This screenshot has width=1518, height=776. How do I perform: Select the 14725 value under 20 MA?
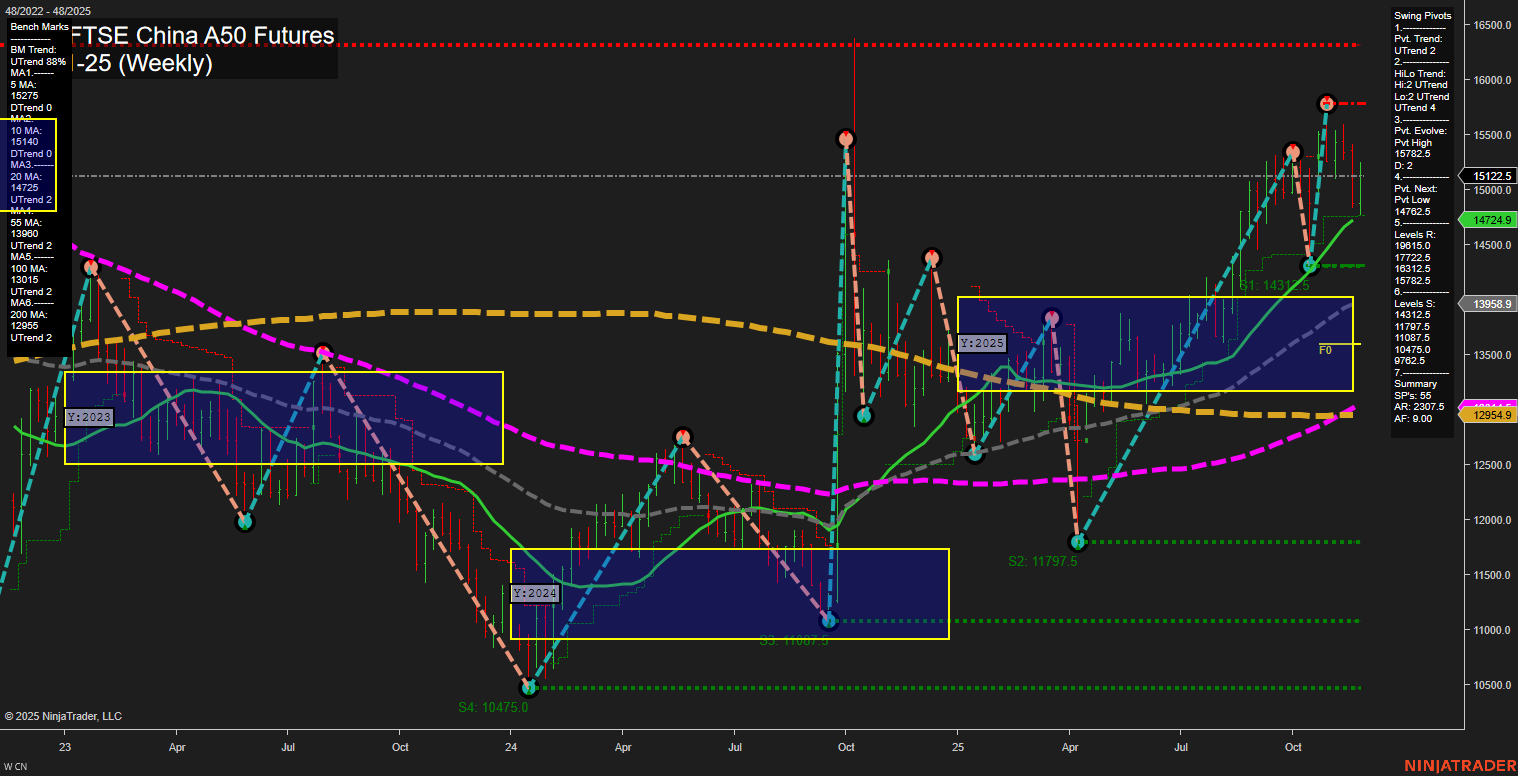point(24,188)
